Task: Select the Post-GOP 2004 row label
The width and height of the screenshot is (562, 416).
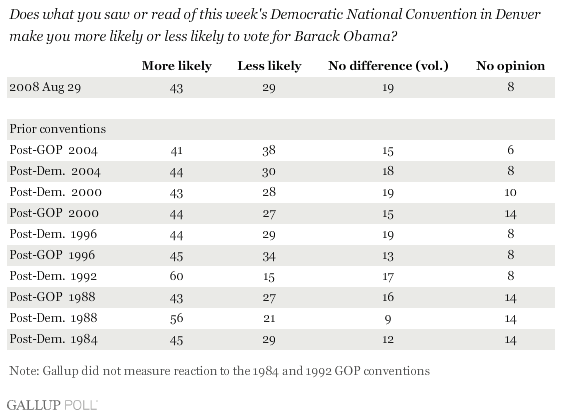Action: coord(53,150)
